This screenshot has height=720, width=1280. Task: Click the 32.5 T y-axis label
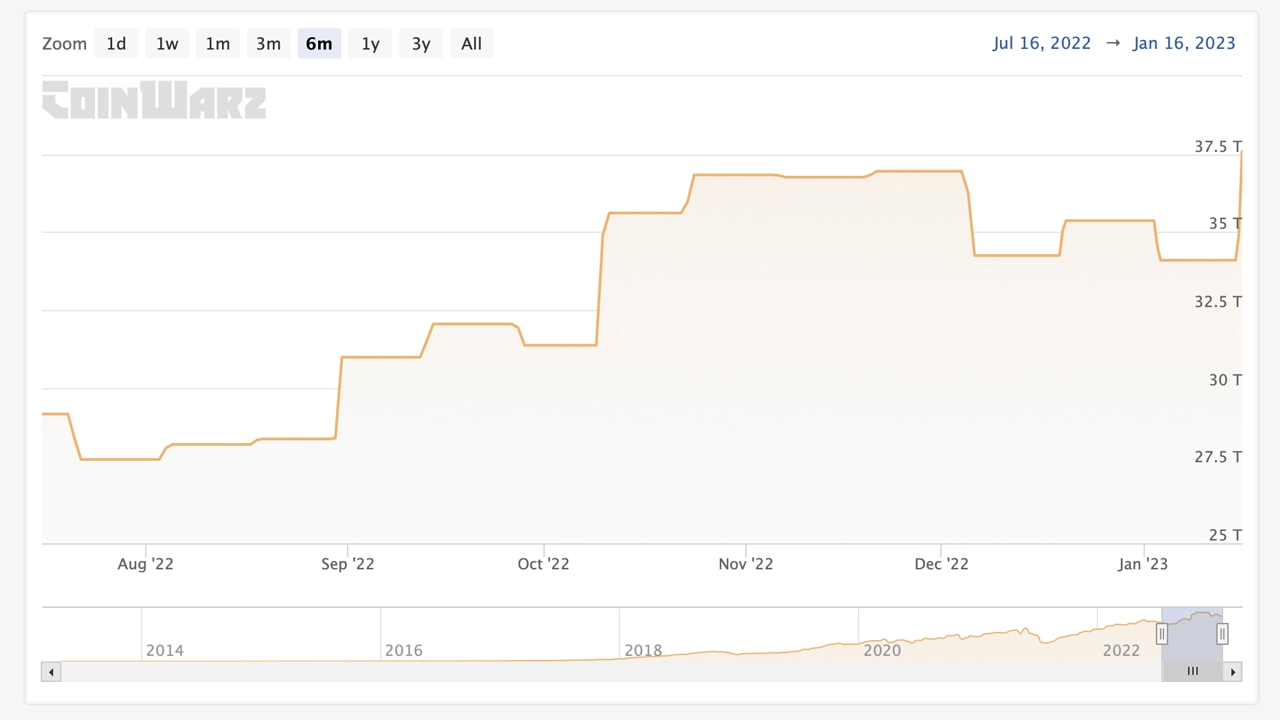[x=1218, y=301]
